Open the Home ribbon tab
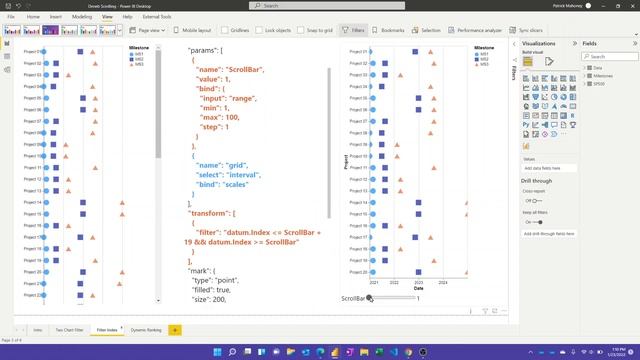Image resolution: width=640 pixels, height=360 pixels. 33,17
